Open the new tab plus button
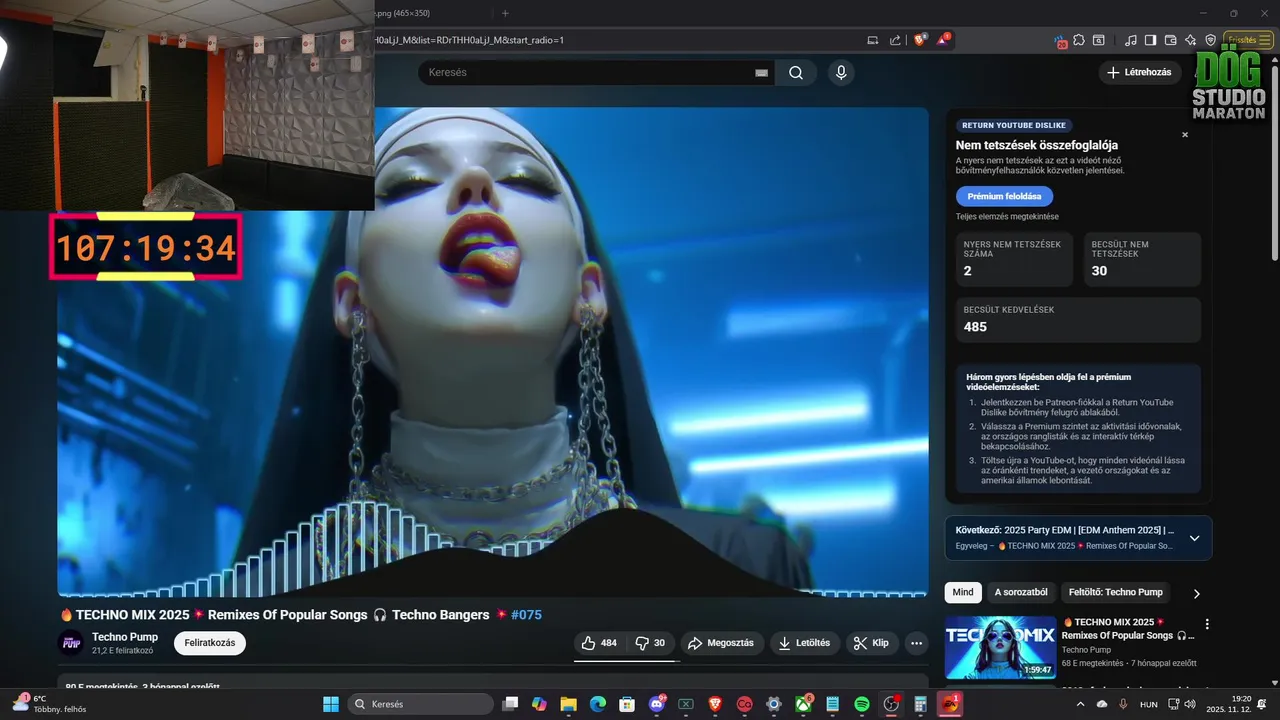The height and width of the screenshot is (720, 1280). coord(505,13)
